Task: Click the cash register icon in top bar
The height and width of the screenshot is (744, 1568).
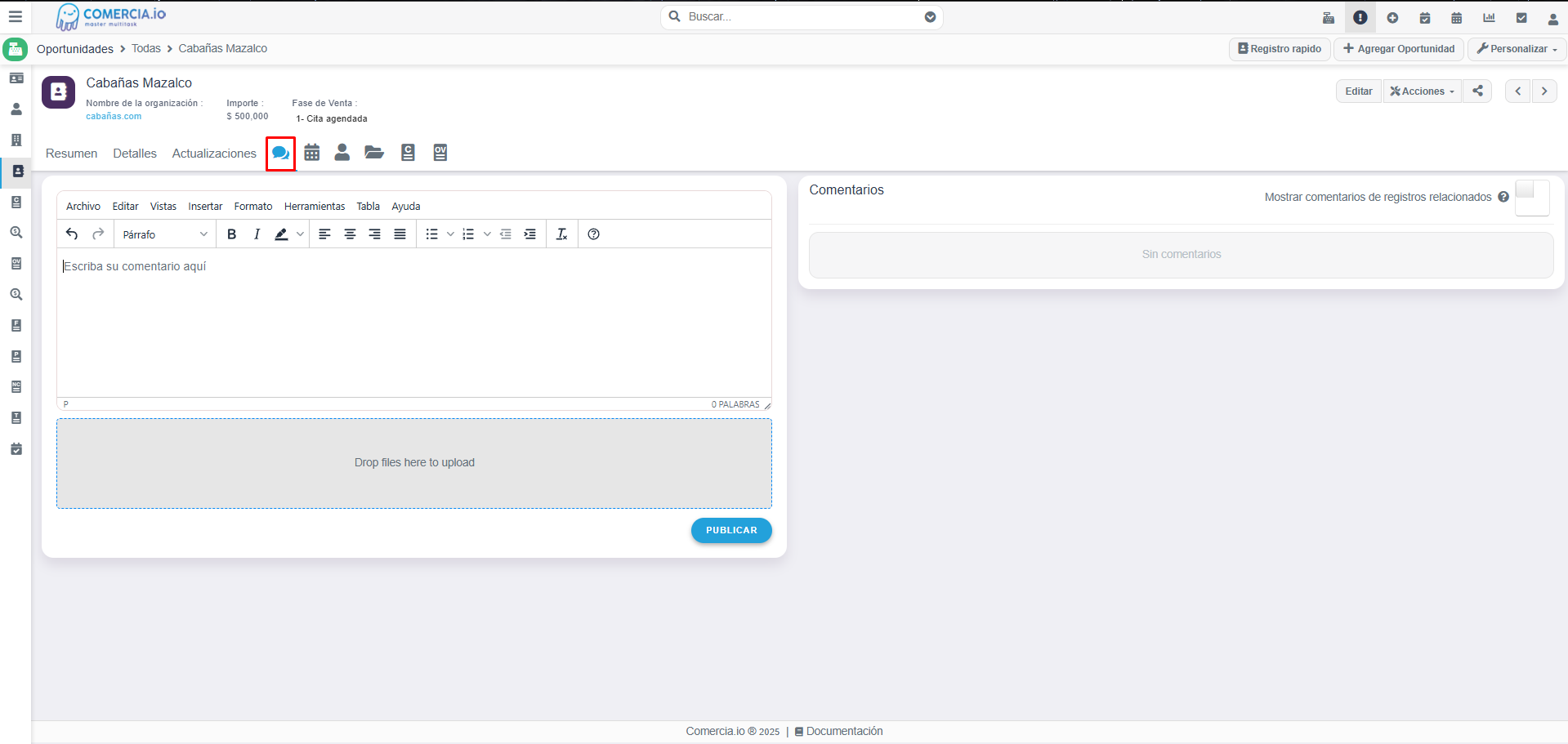Action: click(1329, 17)
